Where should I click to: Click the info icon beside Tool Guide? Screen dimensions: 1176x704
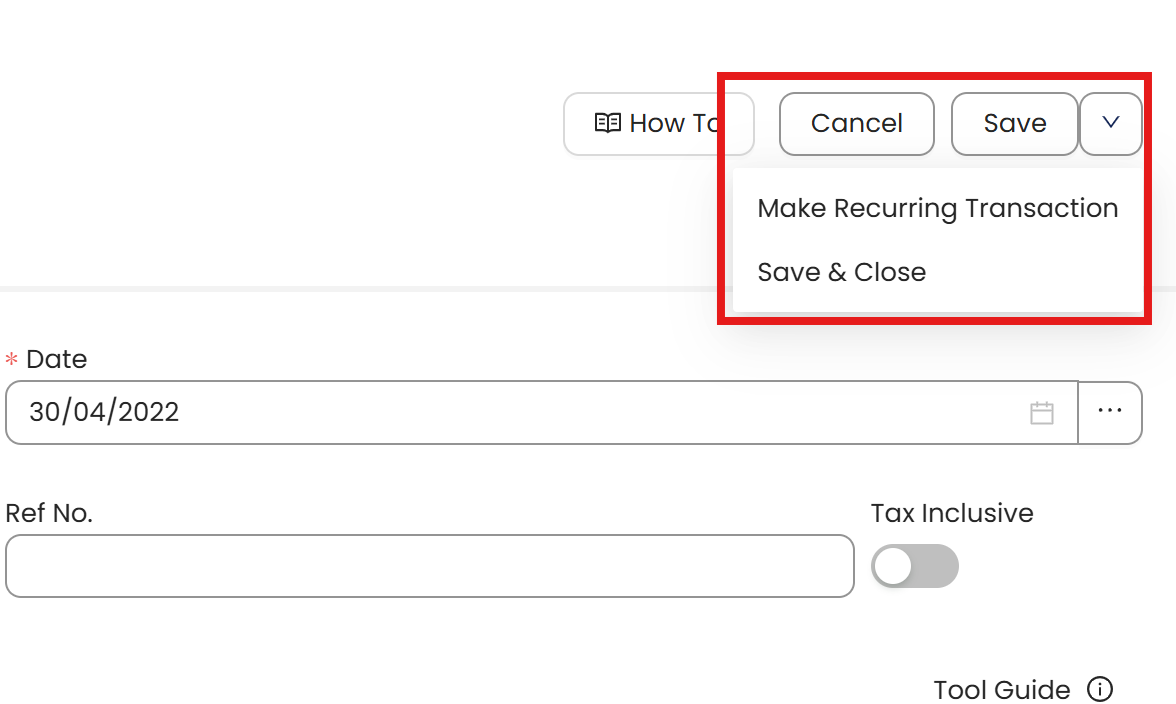(x=1099, y=689)
